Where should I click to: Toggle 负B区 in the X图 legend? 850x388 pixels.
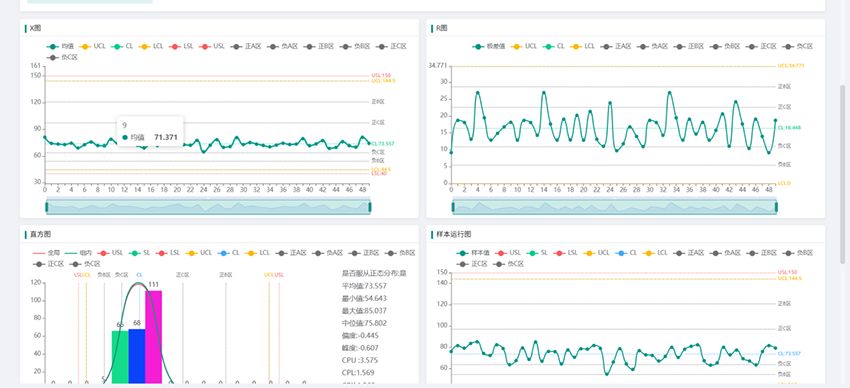pyautogui.click(x=355, y=47)
